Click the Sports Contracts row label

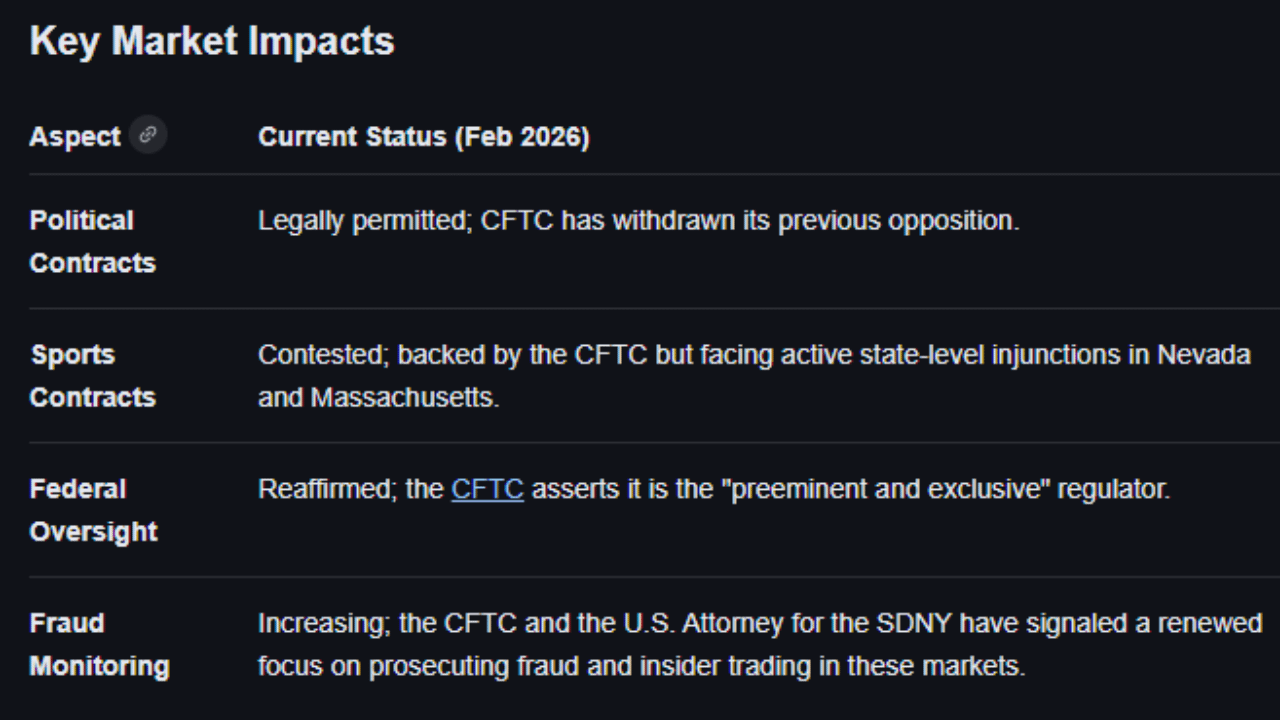(x=92, y=376)
